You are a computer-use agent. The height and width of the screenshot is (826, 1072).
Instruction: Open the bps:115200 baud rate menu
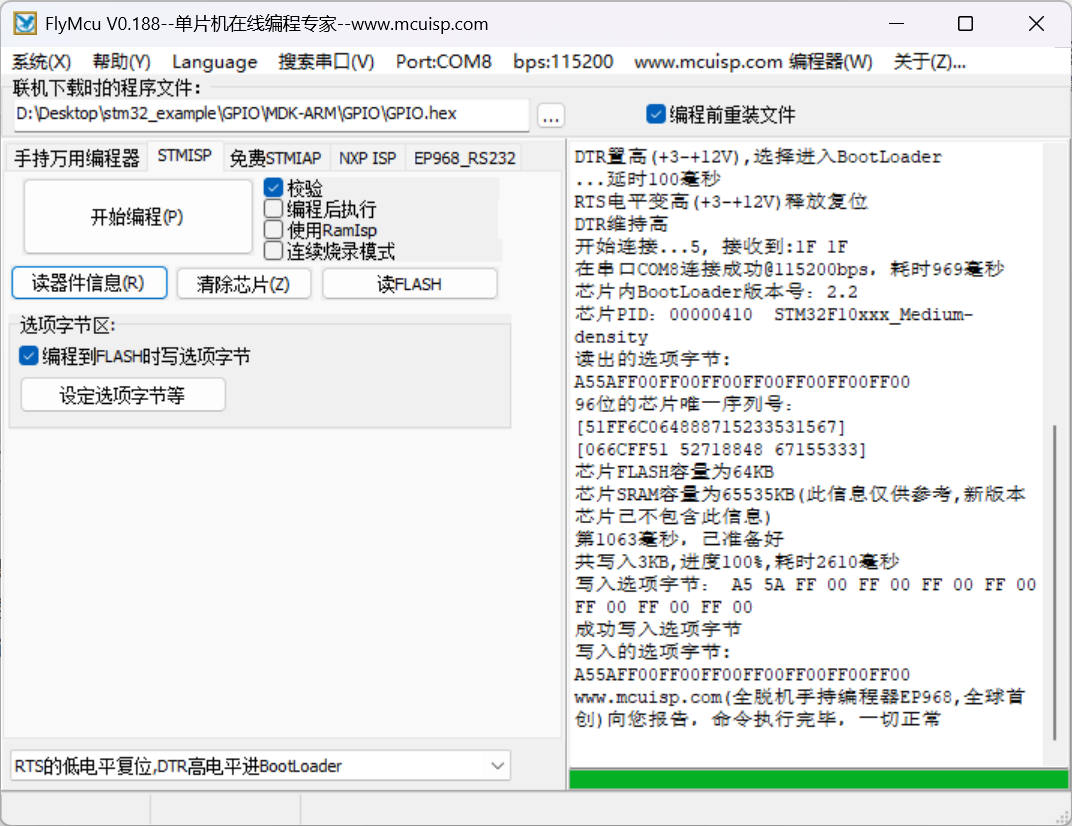(563, 62)
